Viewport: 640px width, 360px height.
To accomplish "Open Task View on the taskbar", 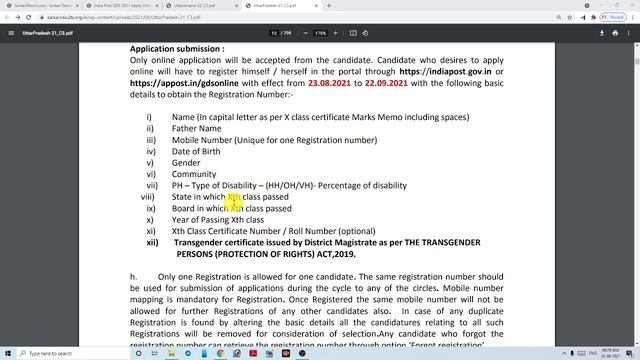I will pos(155,353).
